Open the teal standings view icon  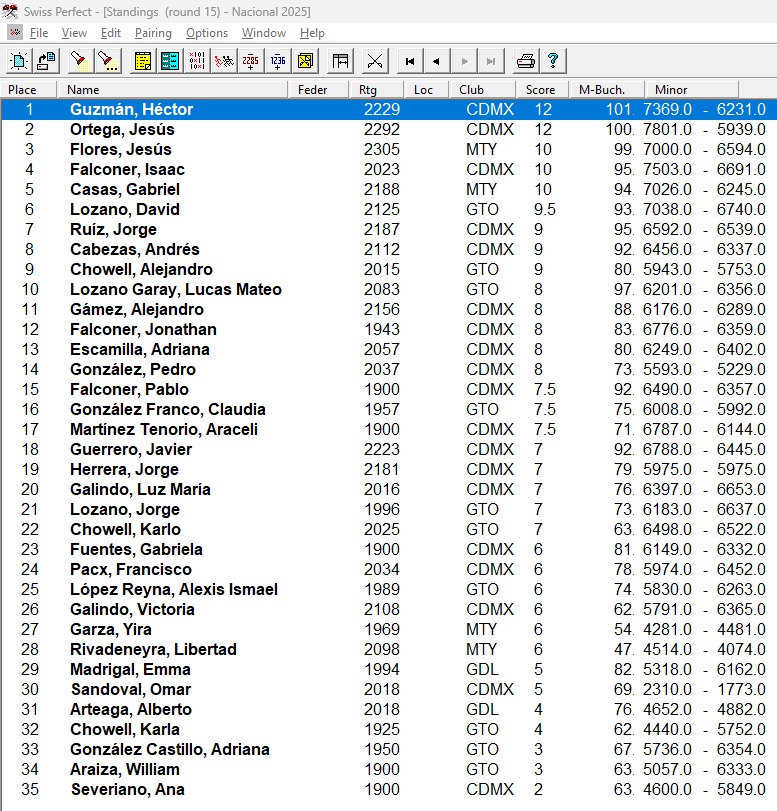[170, 61]
